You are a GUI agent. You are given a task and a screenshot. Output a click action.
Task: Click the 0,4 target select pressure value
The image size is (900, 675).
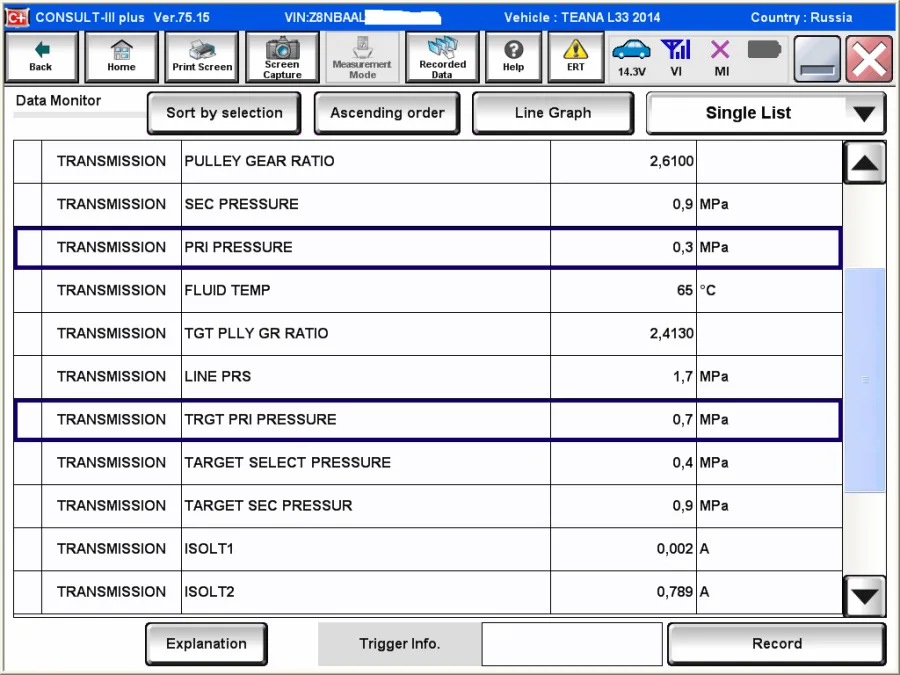pyautogui.click(x=683, y=463)
